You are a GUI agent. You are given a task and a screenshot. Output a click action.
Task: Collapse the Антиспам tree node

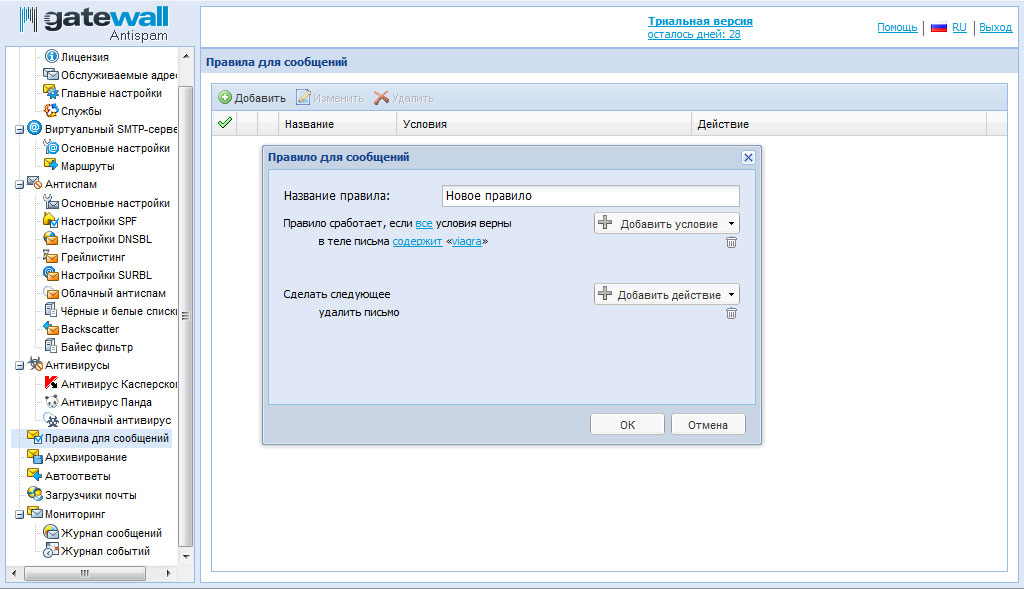pos(20,185)
